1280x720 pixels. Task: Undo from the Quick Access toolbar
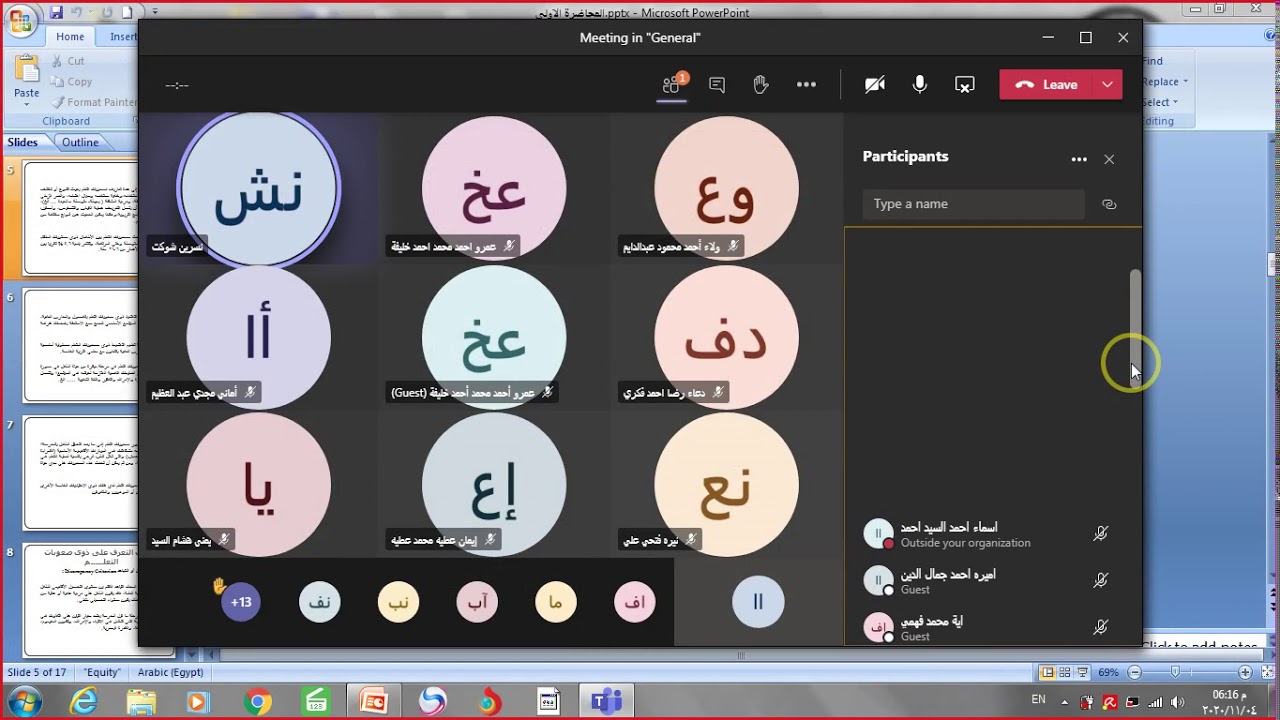click(79, 13)
